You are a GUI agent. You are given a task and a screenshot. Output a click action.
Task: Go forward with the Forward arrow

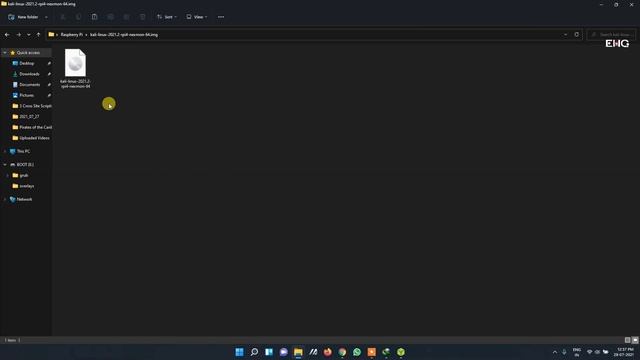(18, 35)
